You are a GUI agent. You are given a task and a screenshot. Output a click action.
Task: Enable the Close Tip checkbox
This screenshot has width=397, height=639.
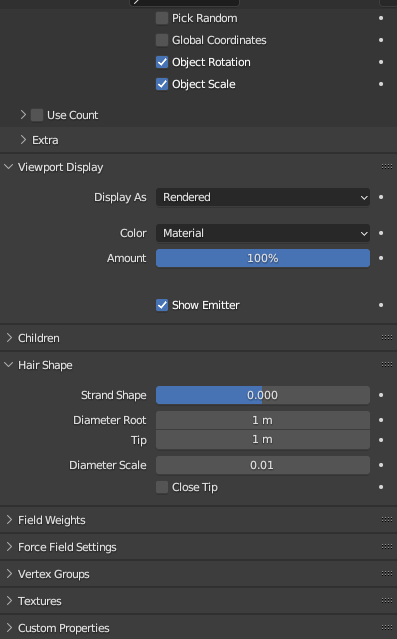[162, 487]
